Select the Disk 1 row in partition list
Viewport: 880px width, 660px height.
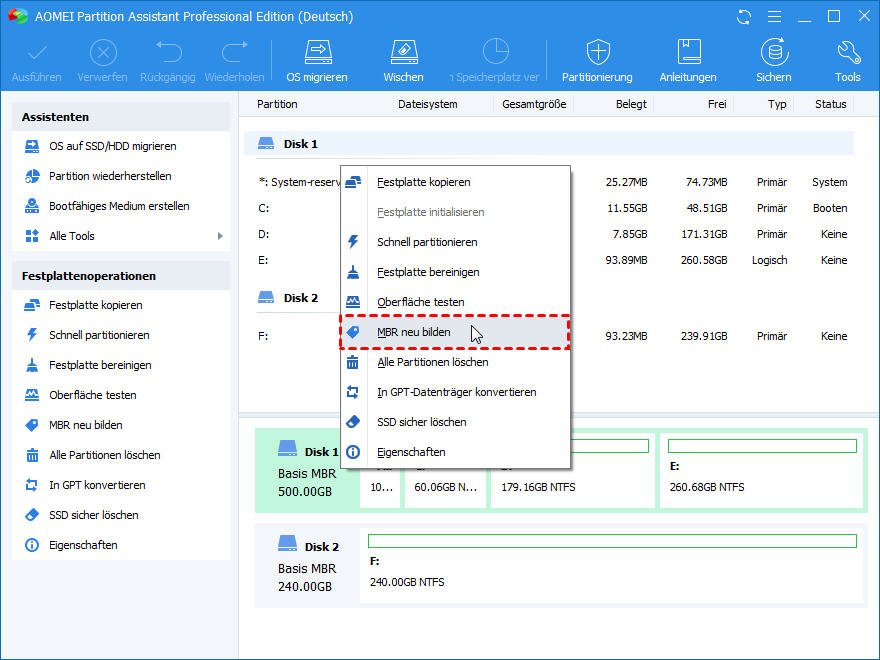tap(549, 144)
